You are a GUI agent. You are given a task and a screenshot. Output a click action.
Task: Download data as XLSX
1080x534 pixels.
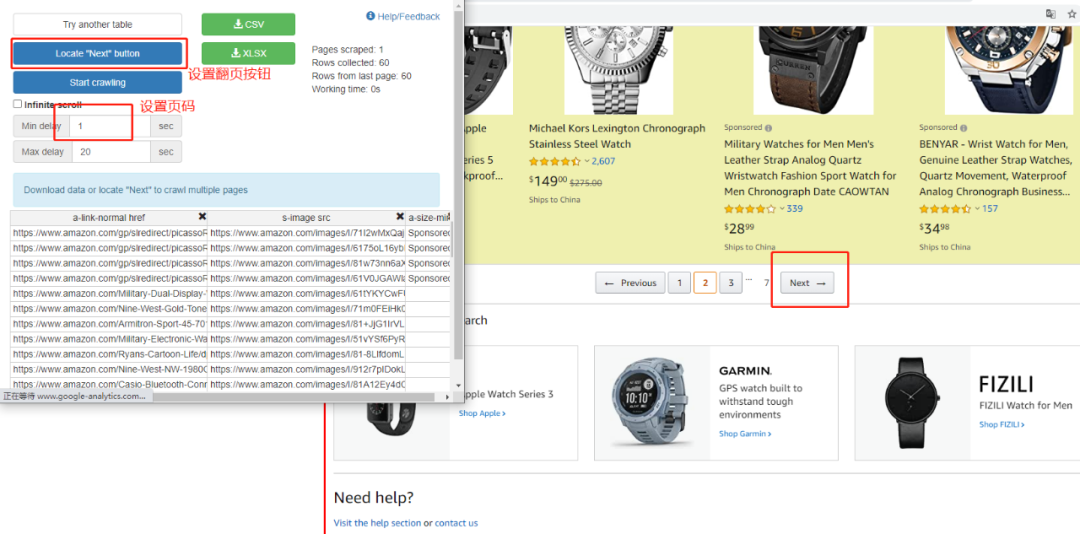[249, 53]
